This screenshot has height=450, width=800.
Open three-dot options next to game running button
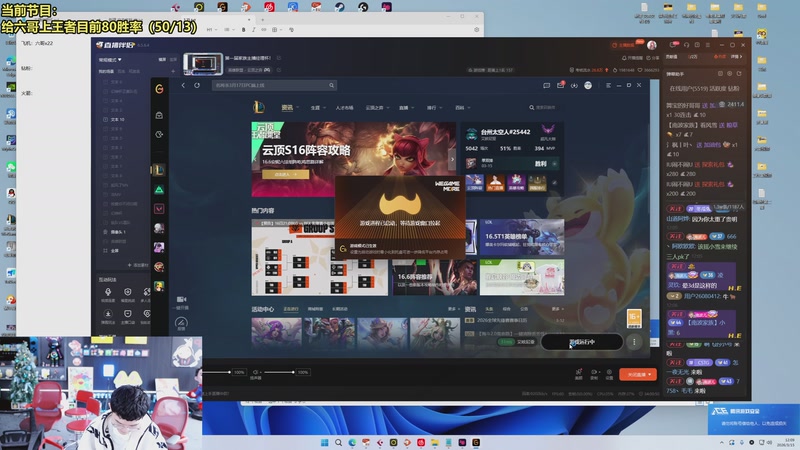[634, 342]
